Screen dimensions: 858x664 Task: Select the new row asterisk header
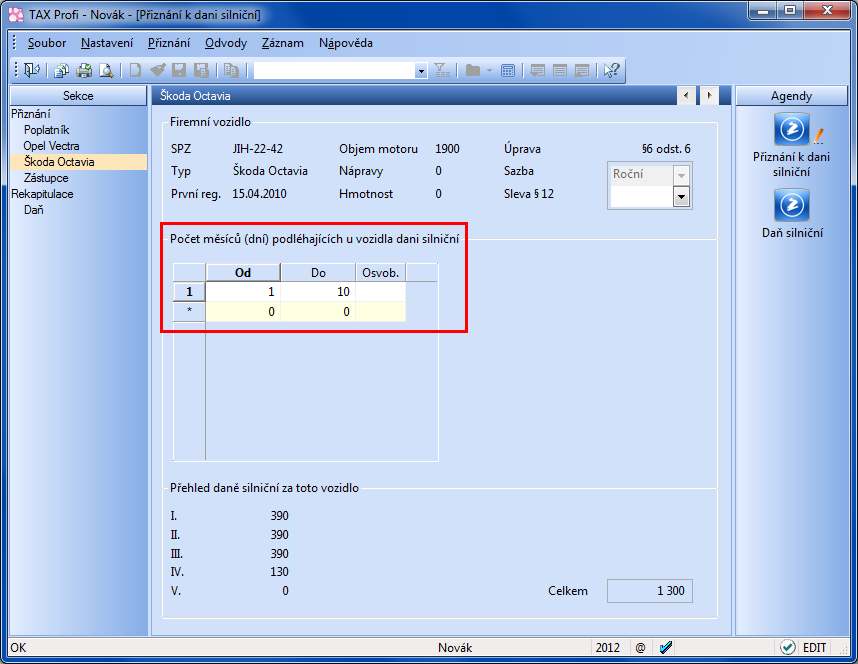tap(189, 311)
